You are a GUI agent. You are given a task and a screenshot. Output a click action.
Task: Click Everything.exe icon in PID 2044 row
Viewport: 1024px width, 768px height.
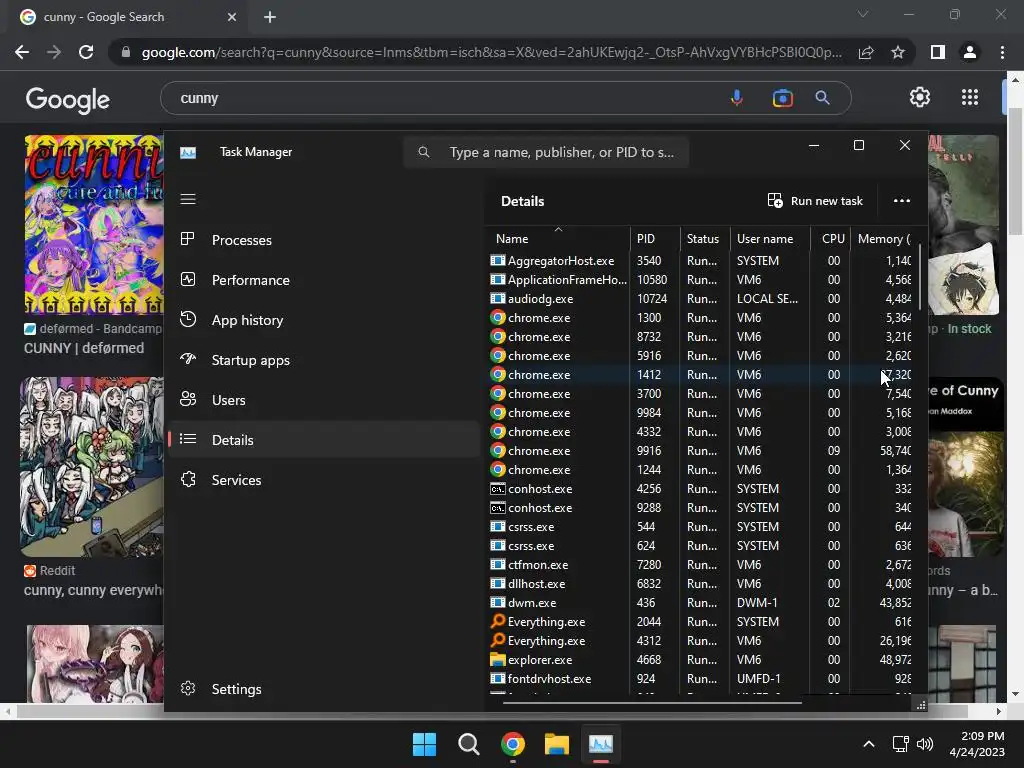pos(498,621)
